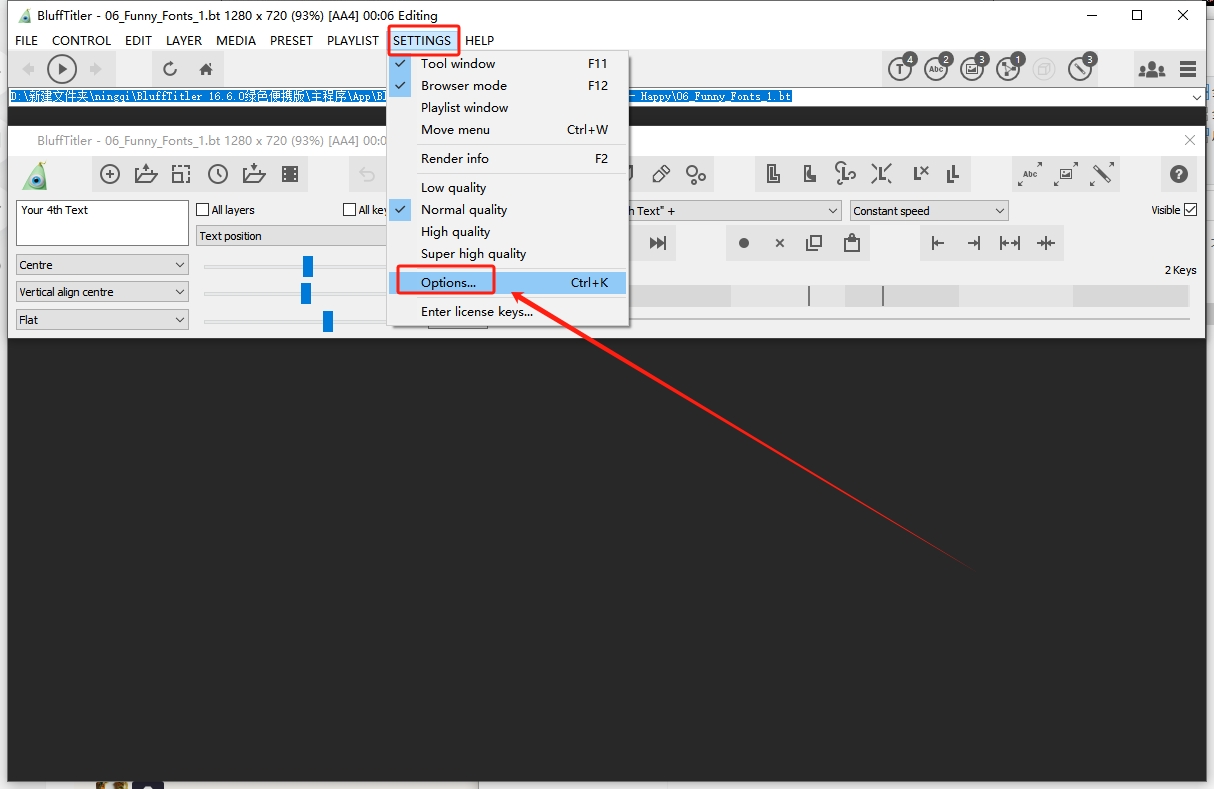Click the Abc icon with badge 2
Image resolution: width=1214 pixels, height=789 pixels.
coord(937,68)
